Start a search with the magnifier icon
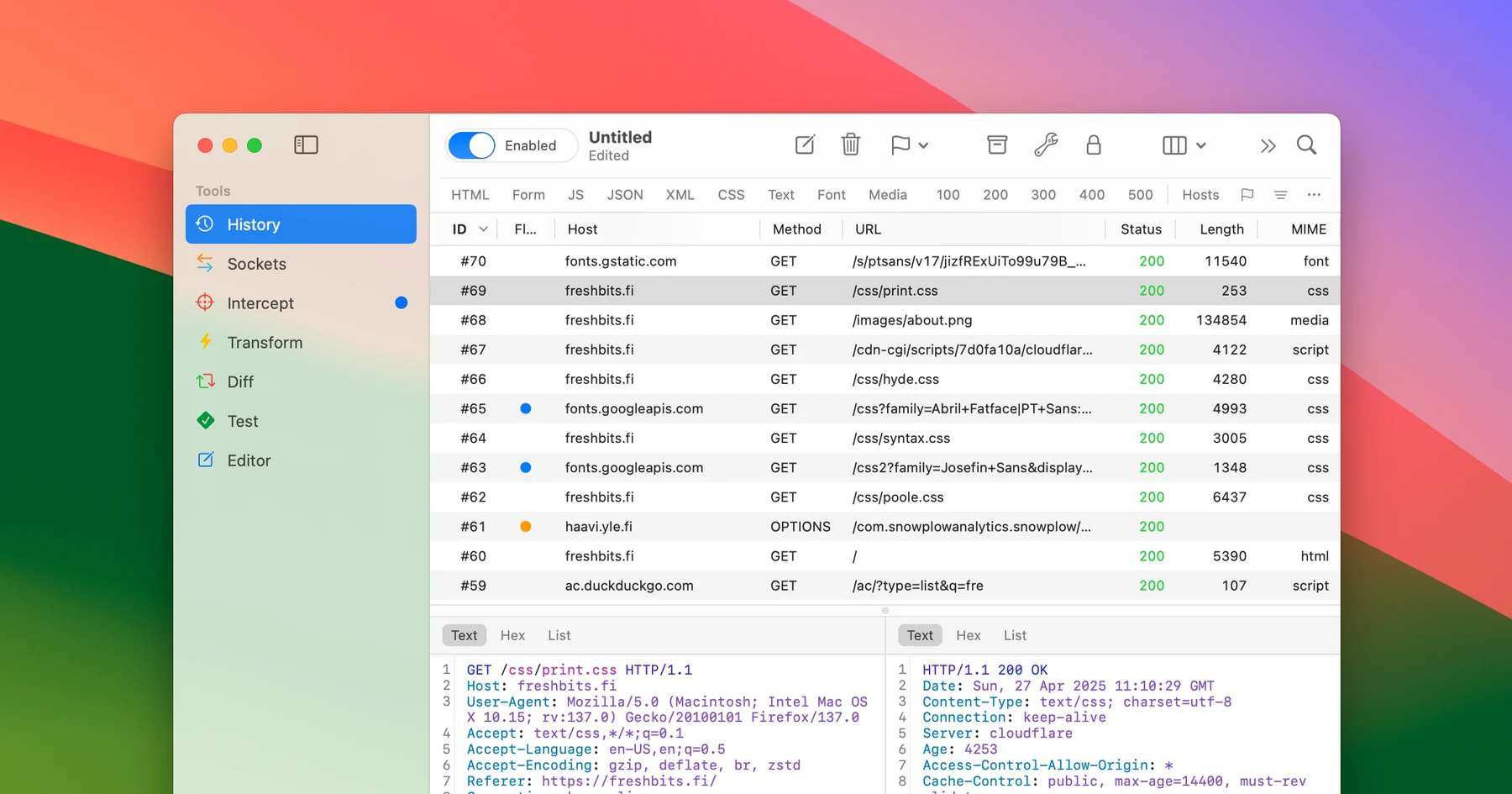The image size is (1512, 794). pos(1307,145)
